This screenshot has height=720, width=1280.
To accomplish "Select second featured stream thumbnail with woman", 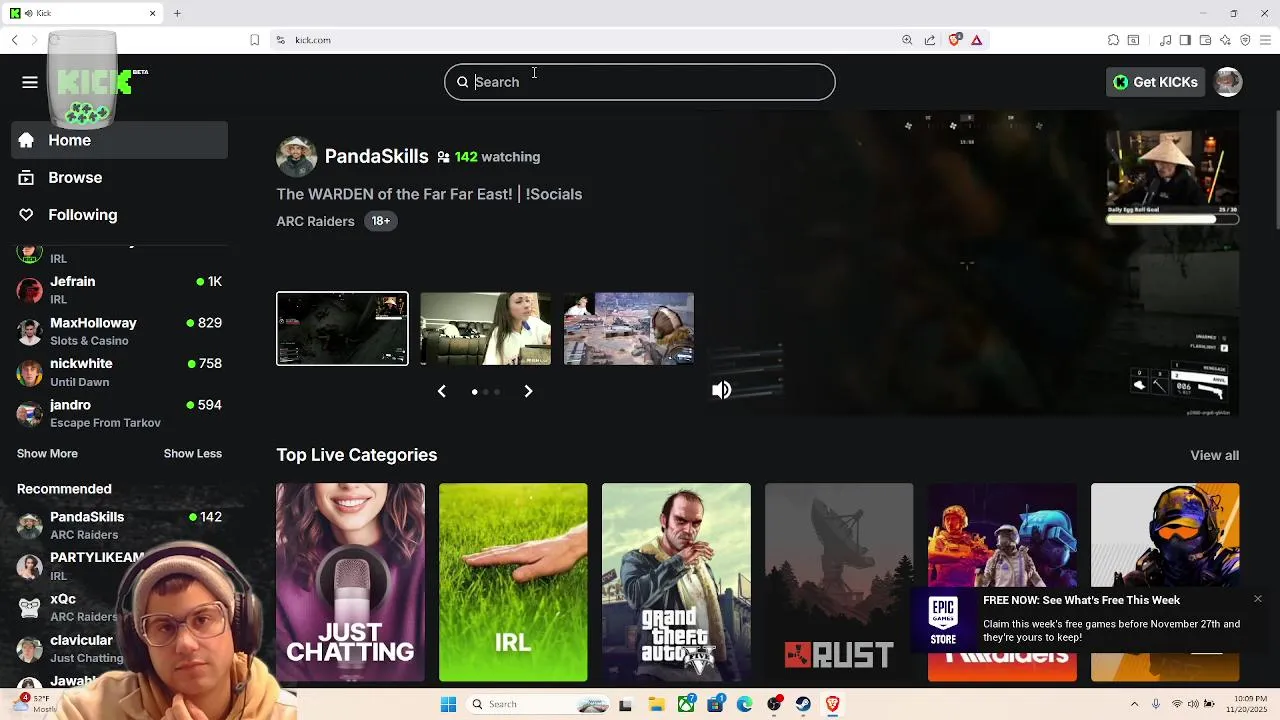I will 485,328.
